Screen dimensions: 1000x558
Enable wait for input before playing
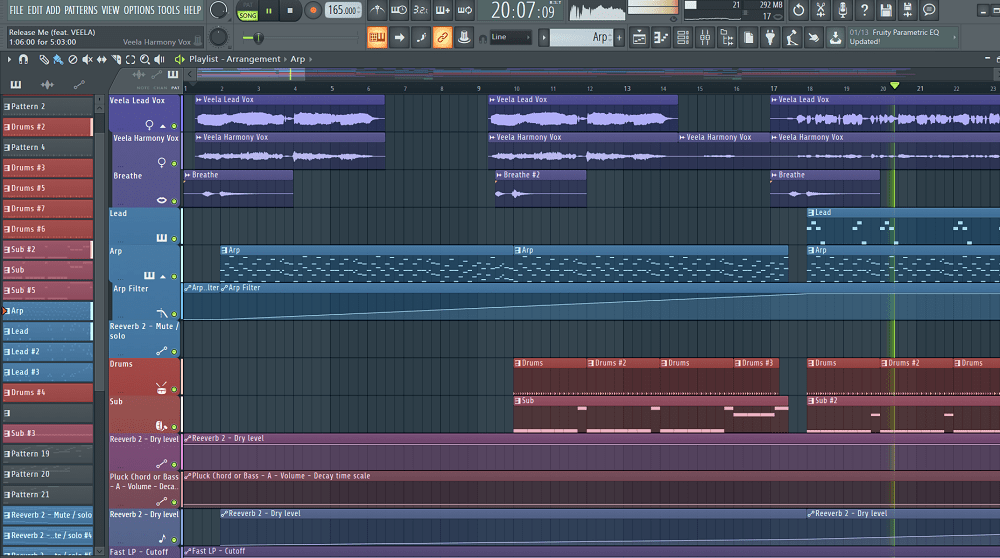pyautogui.click(x=399, y=10)
